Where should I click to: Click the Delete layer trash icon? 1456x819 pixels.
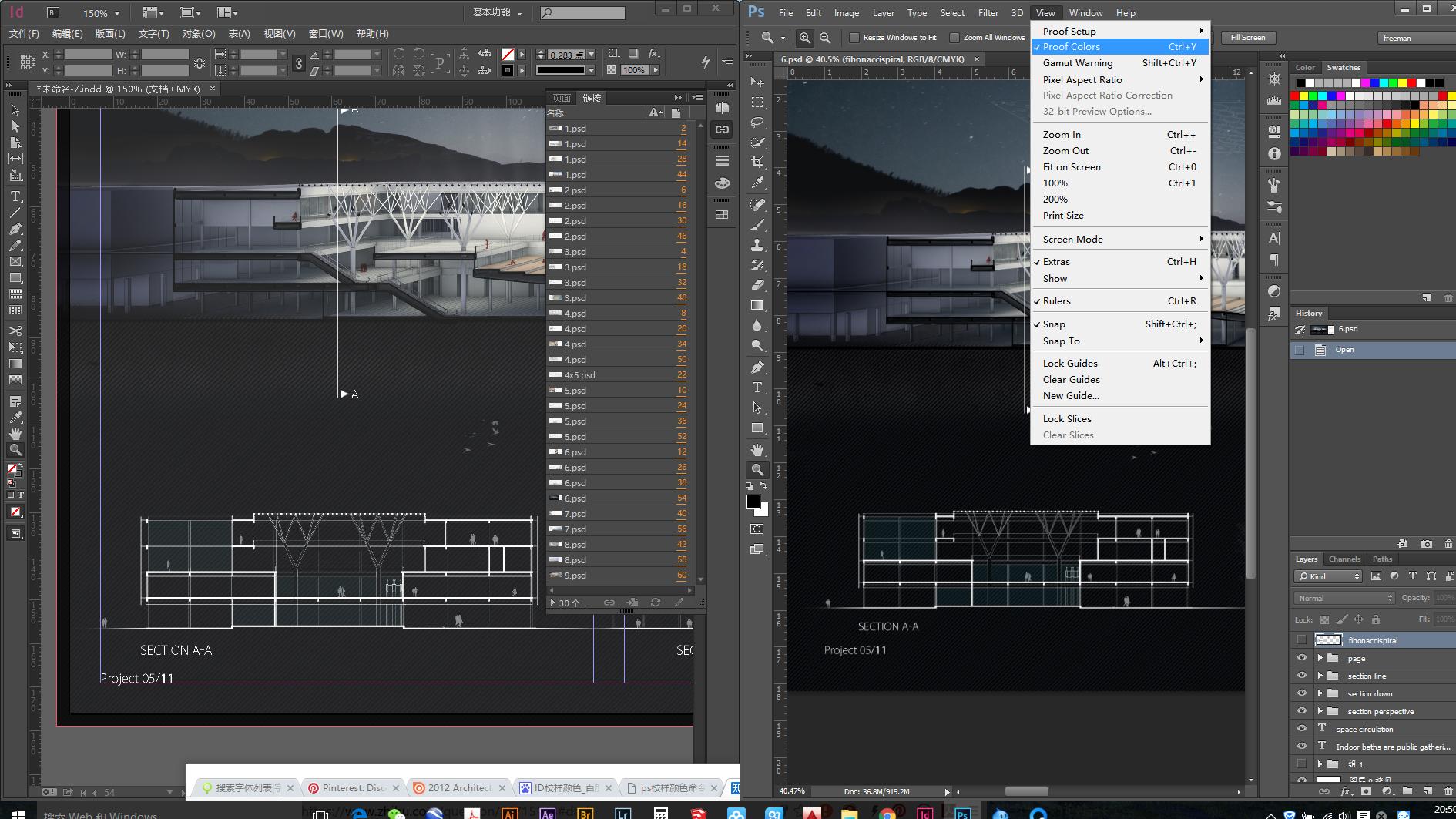(1448, 791)
